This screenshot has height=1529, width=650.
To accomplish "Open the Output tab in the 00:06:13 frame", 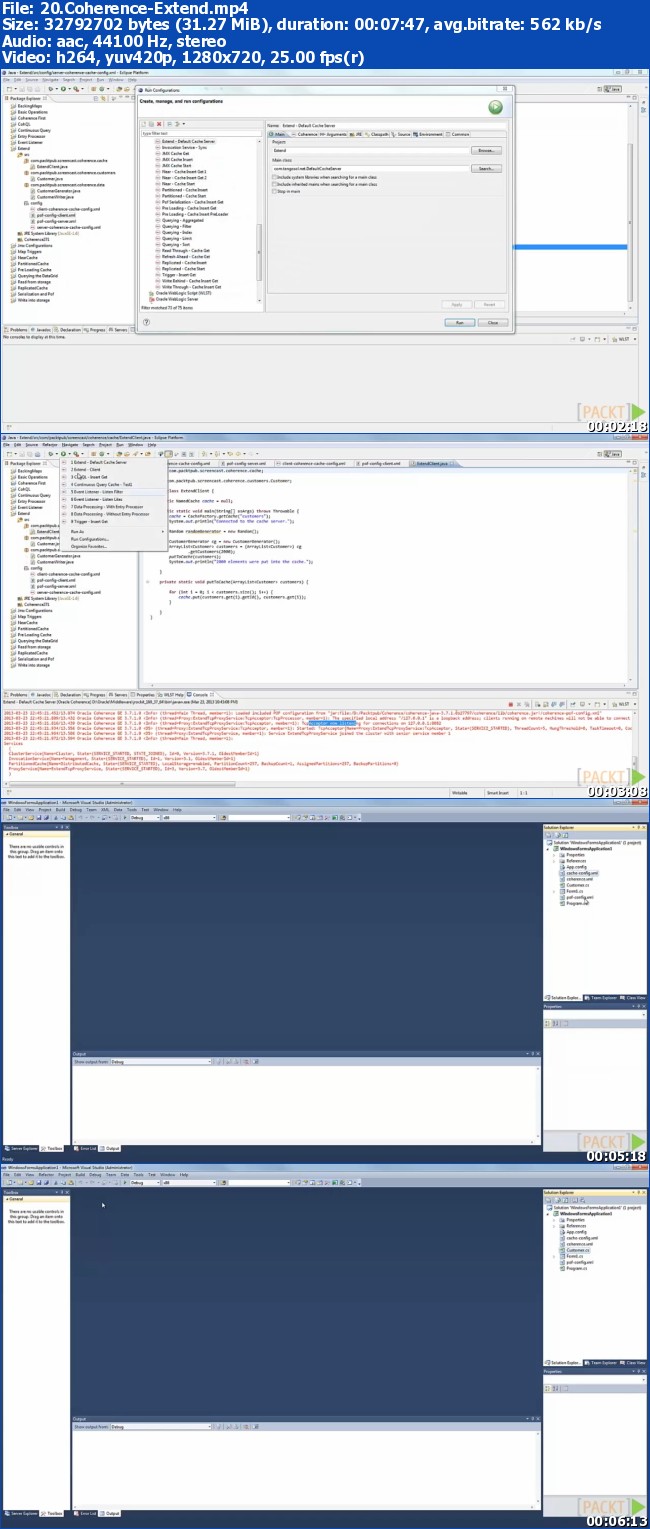I will pyautogui.click(x=111, y=1513).
